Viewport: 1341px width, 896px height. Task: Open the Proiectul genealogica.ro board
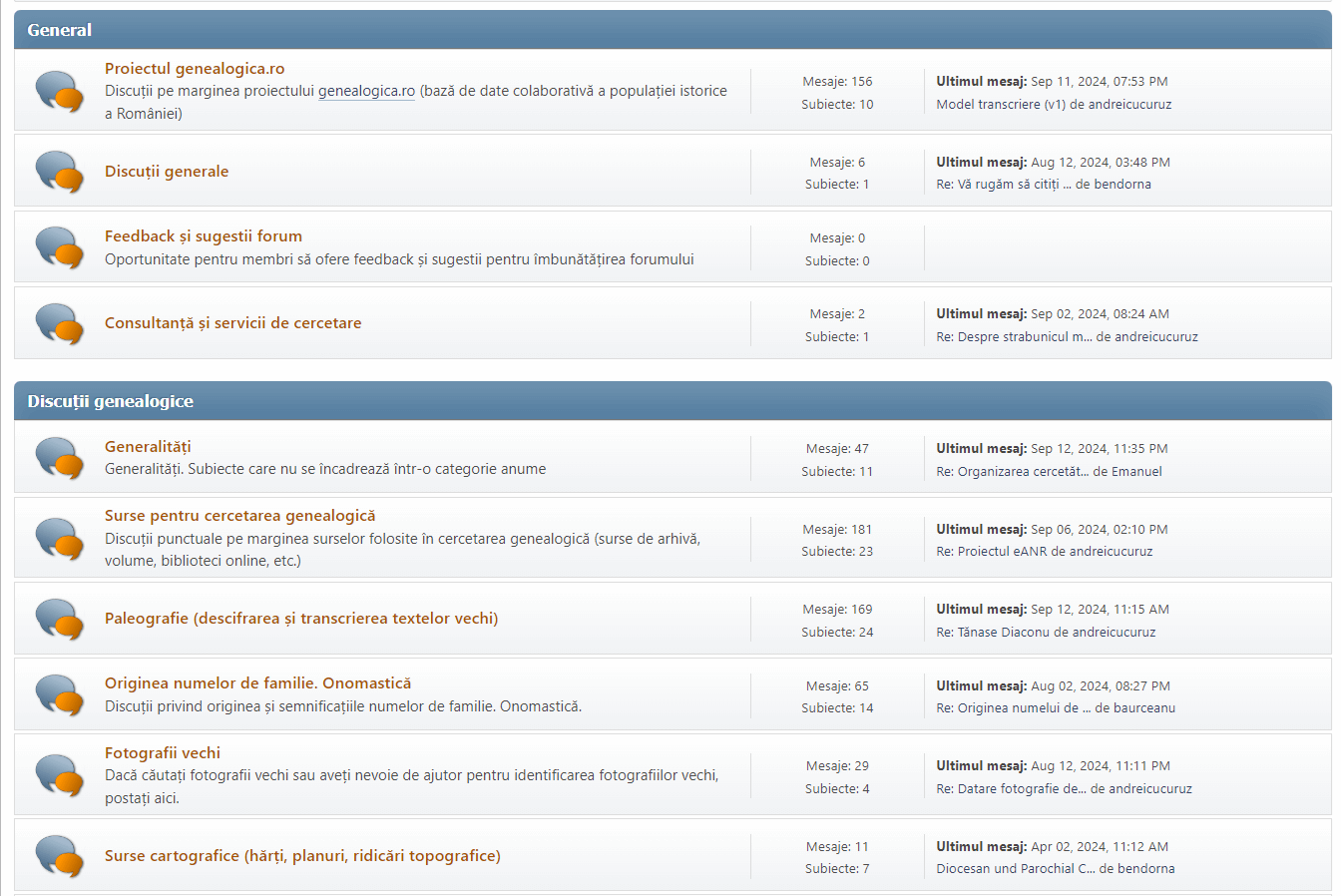click(195, 69)
